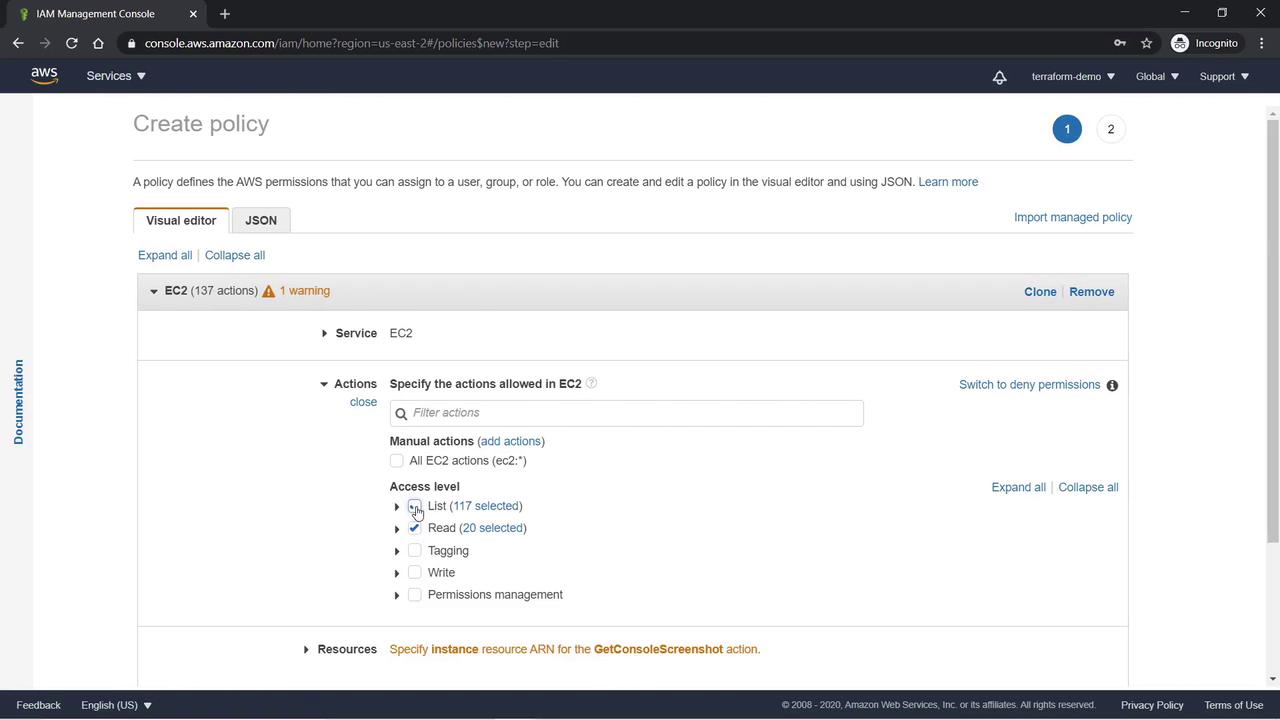Click the warning triangle icon next to EC2

(x=268, y=291)
